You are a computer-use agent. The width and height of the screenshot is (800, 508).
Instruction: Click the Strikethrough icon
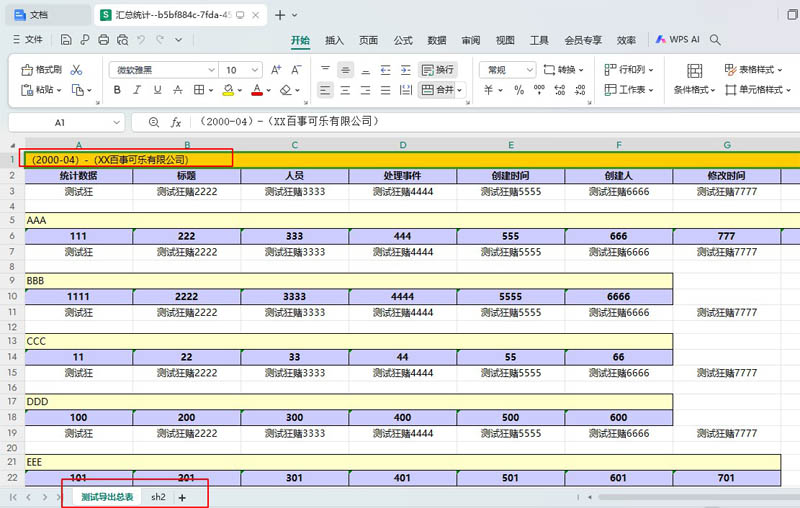pos(178,90)
